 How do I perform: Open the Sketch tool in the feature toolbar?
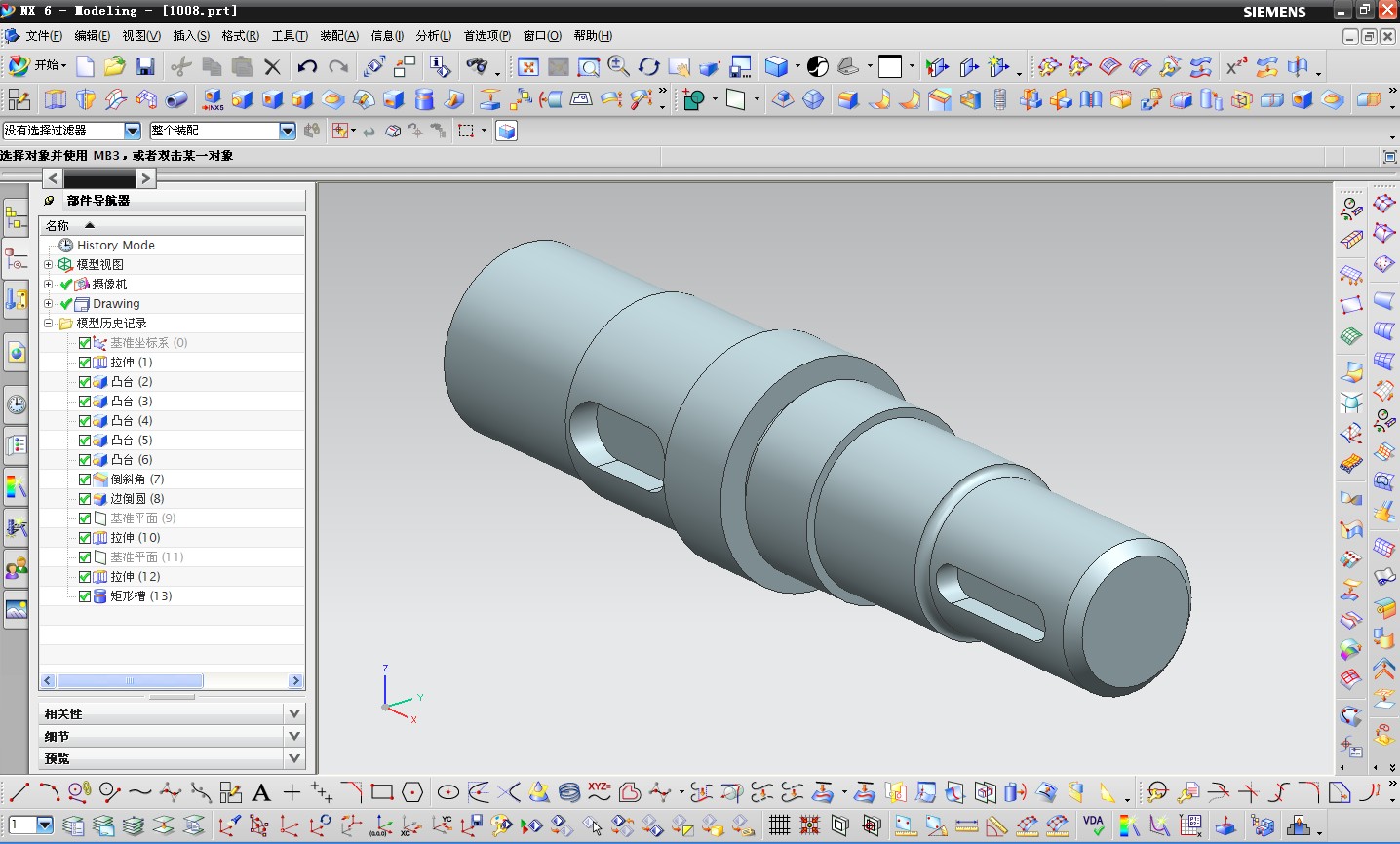coord(19,99)
